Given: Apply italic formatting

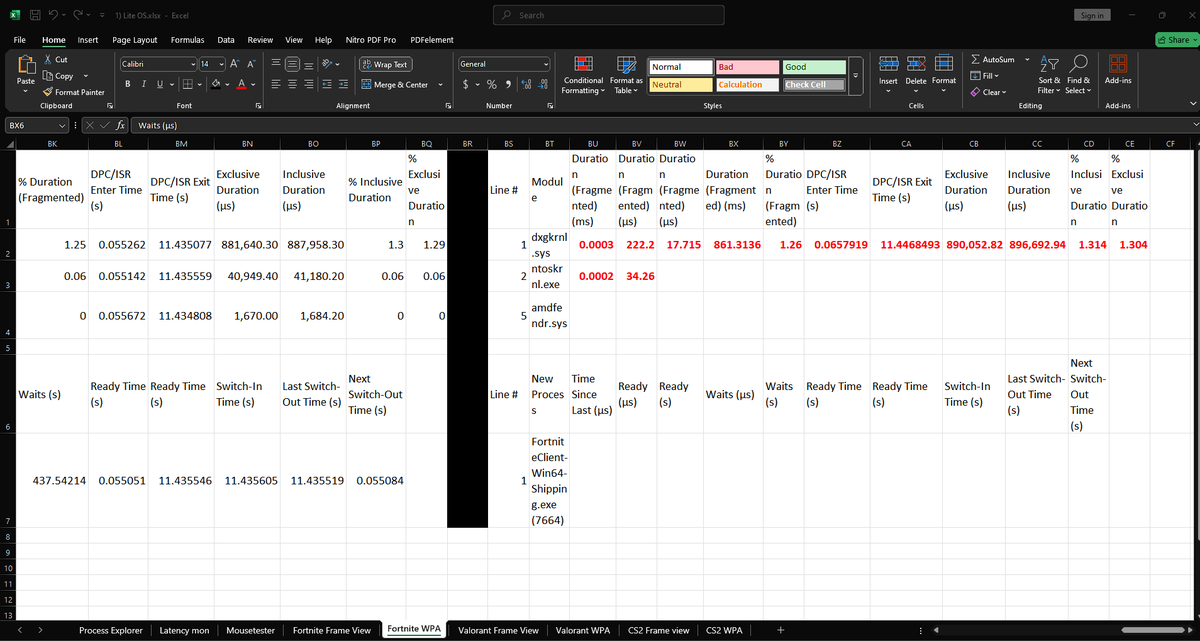Looking at the screenshot, I should point(143,85).
